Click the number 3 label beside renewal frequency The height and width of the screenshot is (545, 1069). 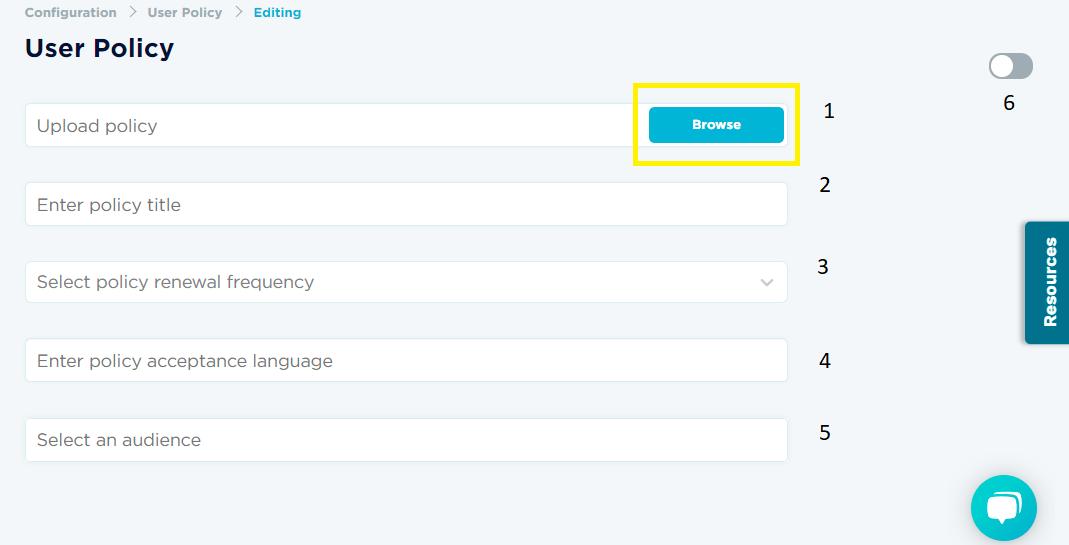point(823,267)
